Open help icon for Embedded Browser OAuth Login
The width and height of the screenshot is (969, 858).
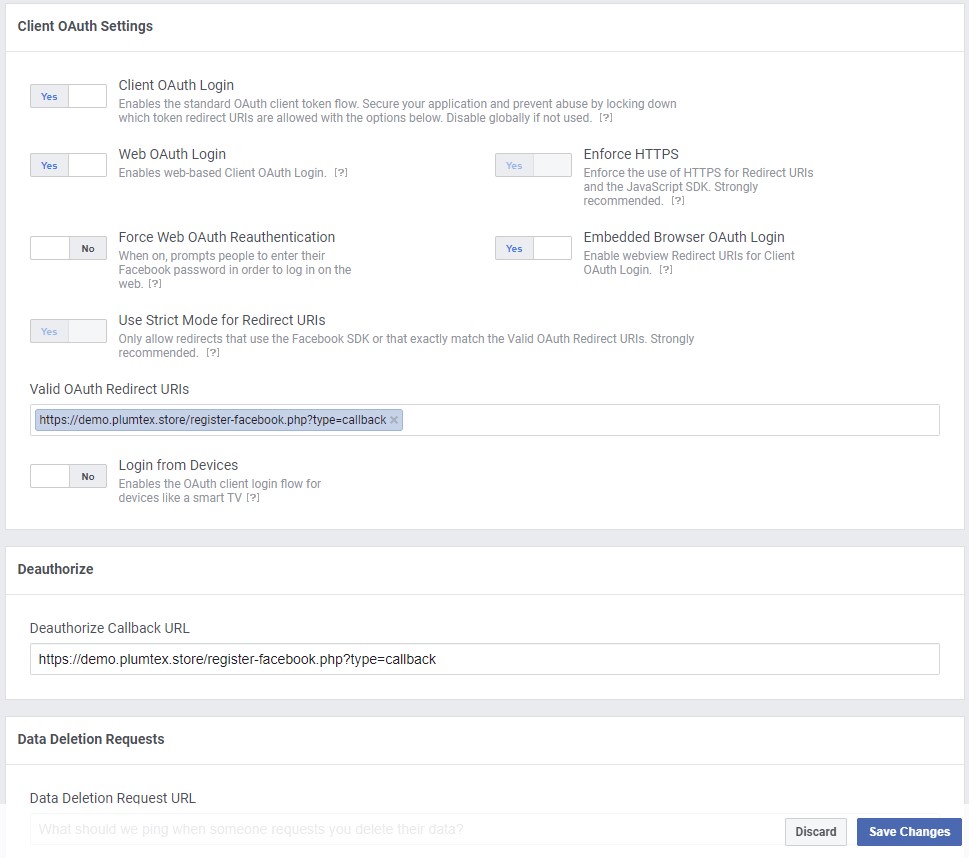pos(666,270)
